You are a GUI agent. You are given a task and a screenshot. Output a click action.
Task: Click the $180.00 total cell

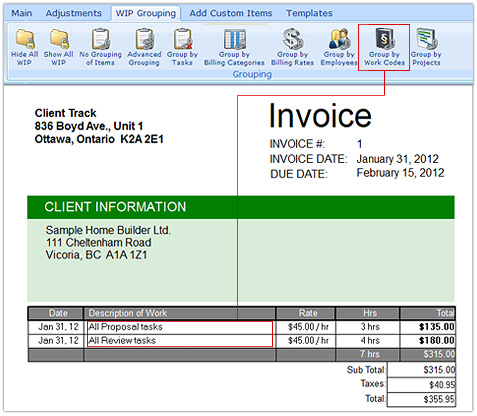[x=428, y=341]
